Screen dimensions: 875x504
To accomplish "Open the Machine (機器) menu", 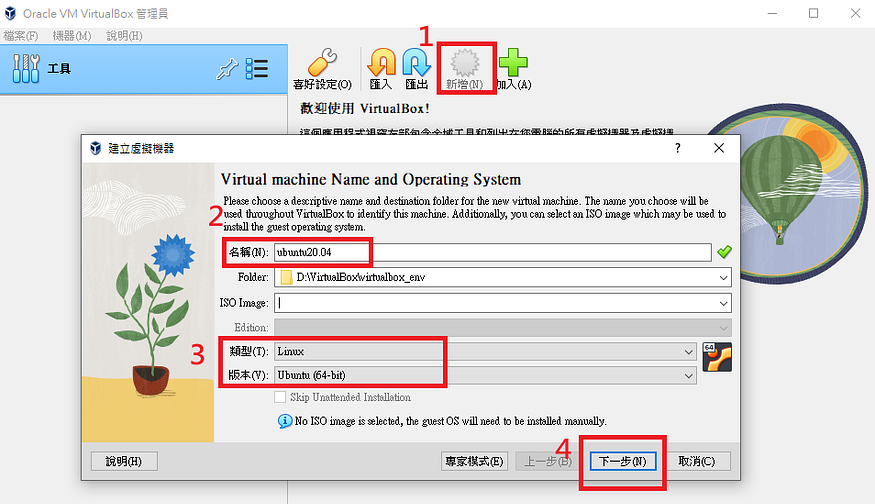I will [x=71, y=36].
